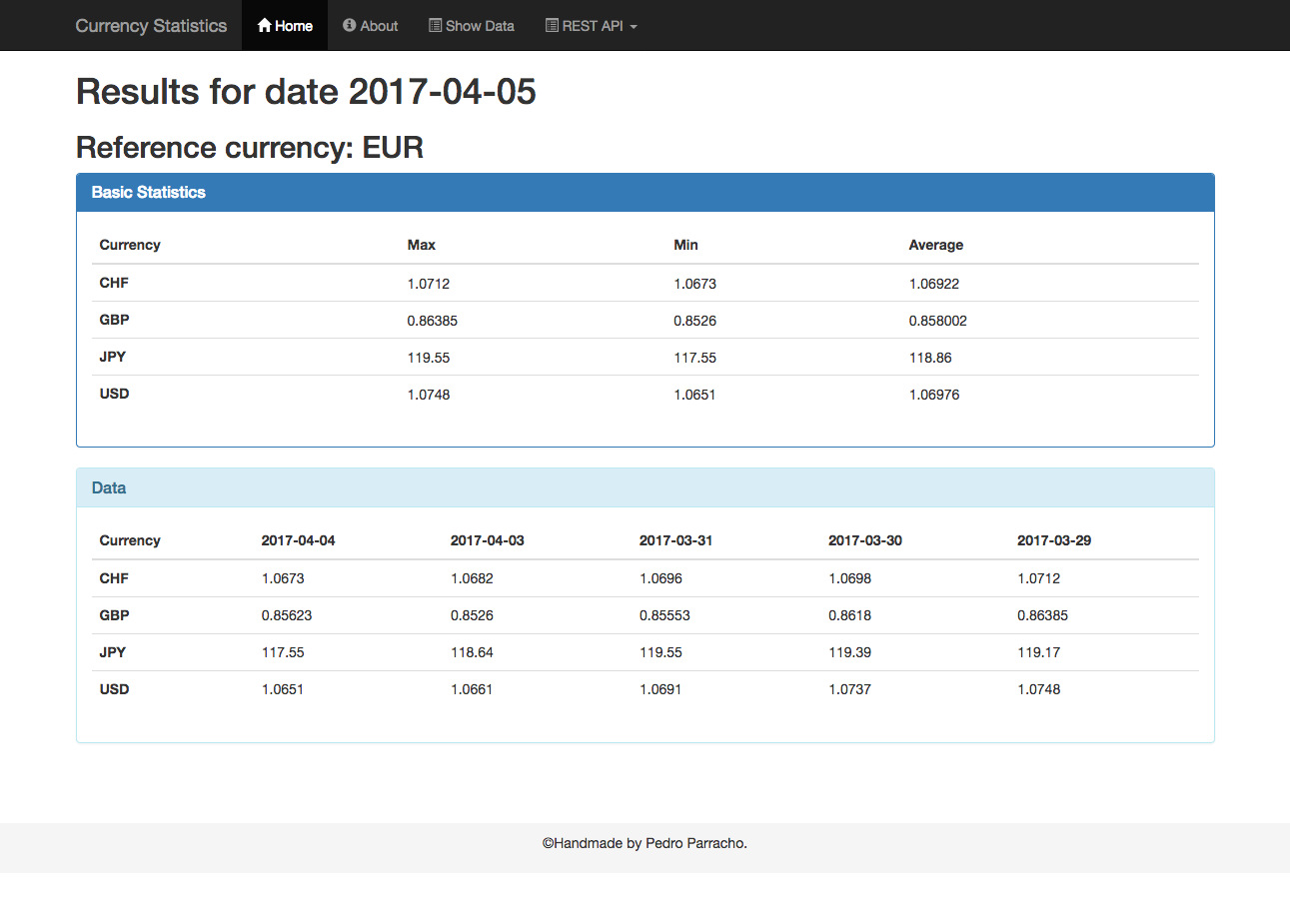Click the Results for date 2017-04-05 heading
The image size is (1290, 924).
[306, 92]
